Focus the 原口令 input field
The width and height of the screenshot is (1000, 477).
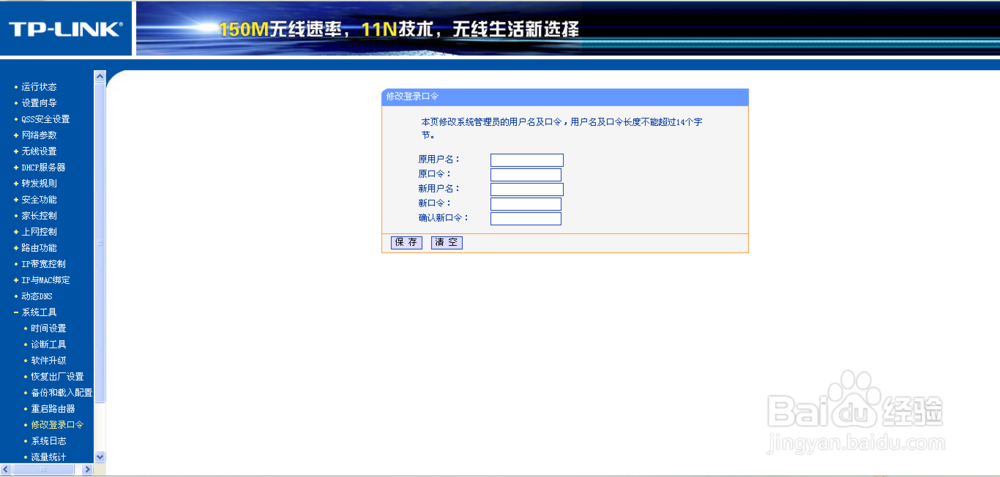pyautogui.click(x=526, y=175)
